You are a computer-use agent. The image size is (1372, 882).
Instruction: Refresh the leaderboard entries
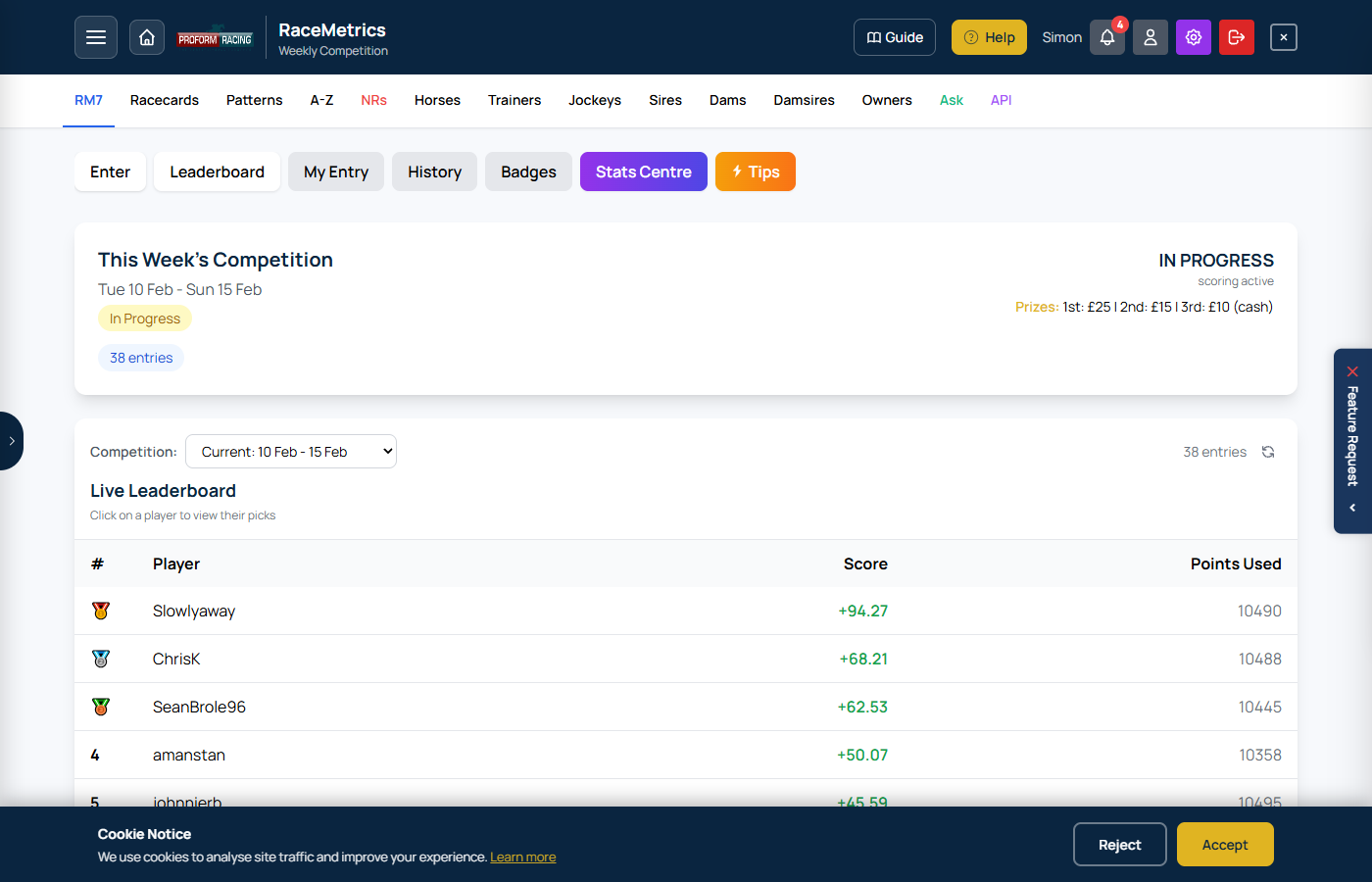point(1268,452)
